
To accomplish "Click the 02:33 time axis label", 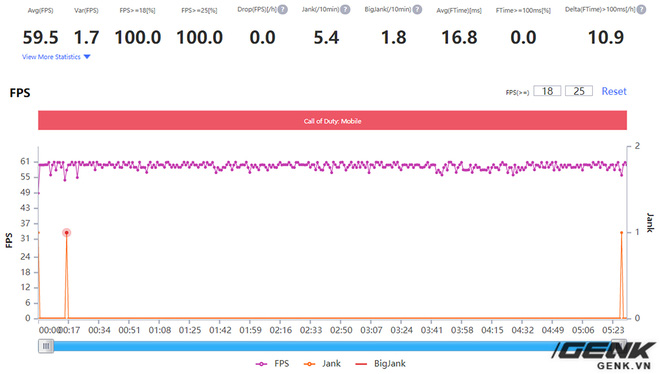I will [x=311, y=330].
